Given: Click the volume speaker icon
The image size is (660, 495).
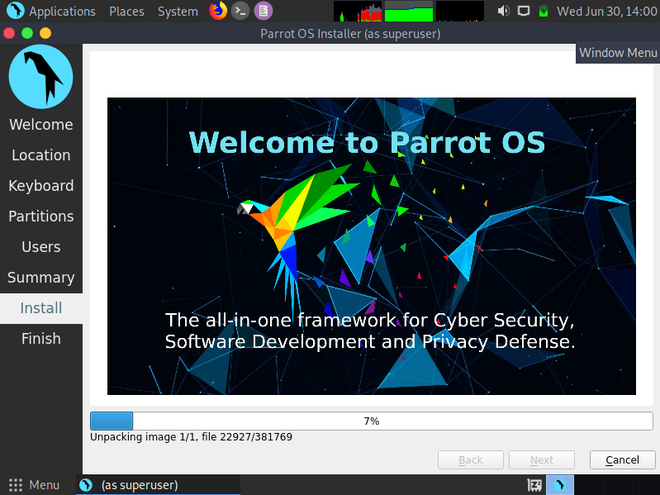Looking at the screenshot, I should tap(503, 11).
